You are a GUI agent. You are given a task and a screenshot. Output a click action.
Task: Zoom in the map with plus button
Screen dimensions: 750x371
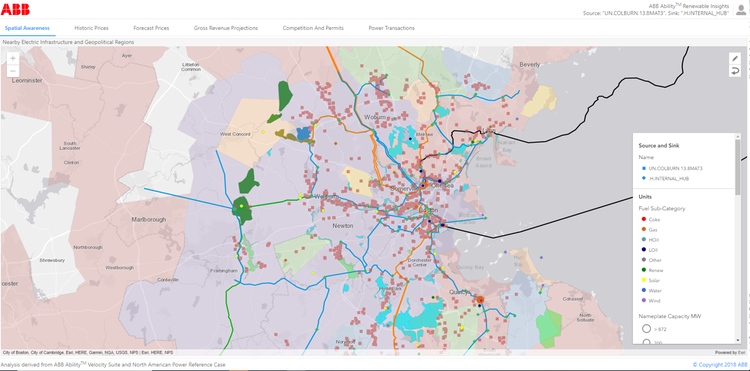coord(12,58)
